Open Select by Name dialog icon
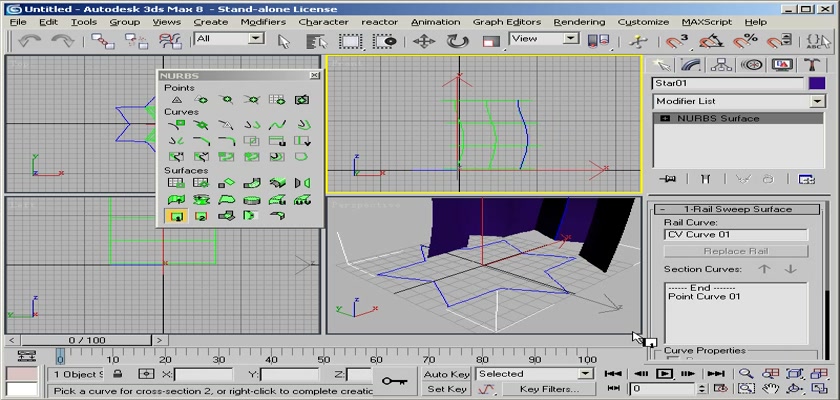Viewport: 840px width, 400px height. click(317, 41)
